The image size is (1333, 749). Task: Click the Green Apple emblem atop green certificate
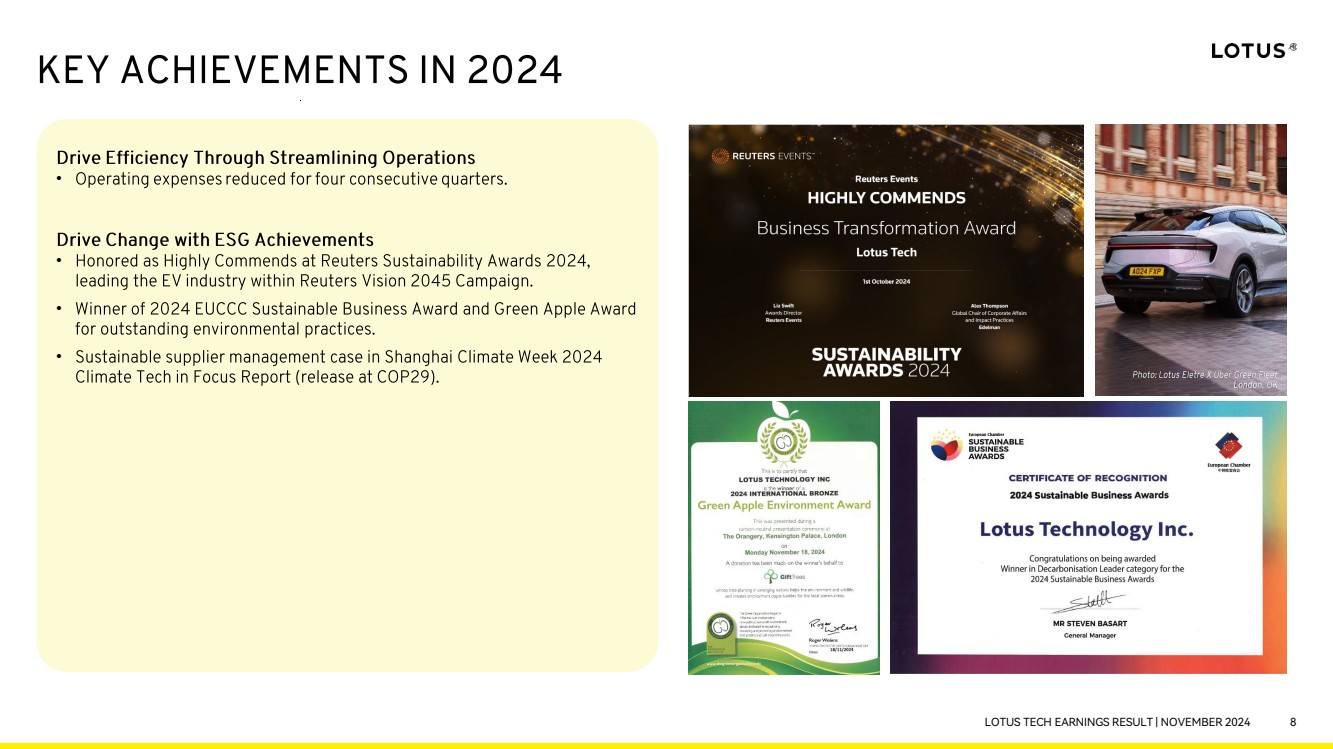(x=784, y=434)
